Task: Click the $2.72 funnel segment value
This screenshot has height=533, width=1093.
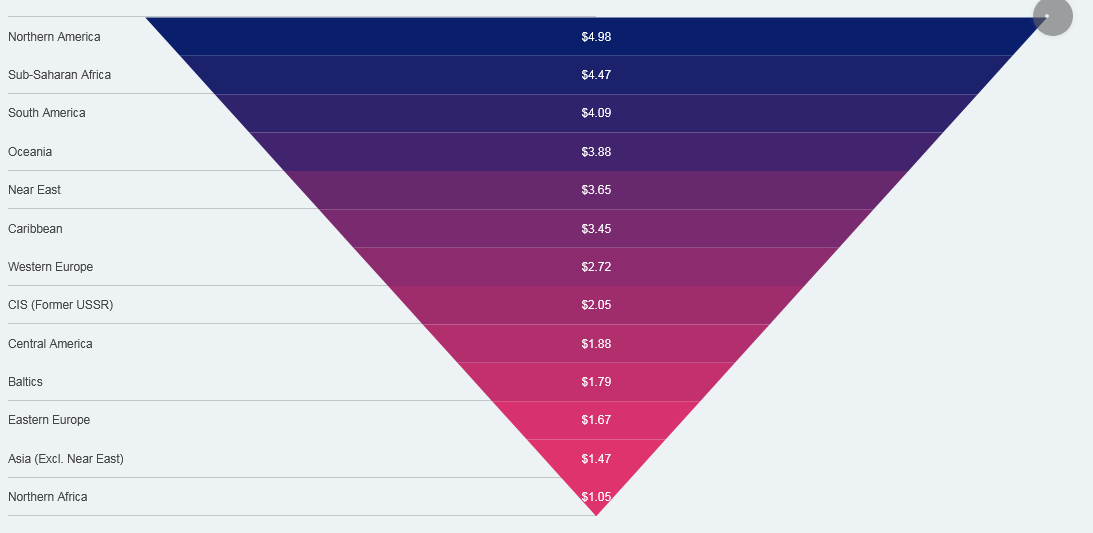Action: point(596,267)
